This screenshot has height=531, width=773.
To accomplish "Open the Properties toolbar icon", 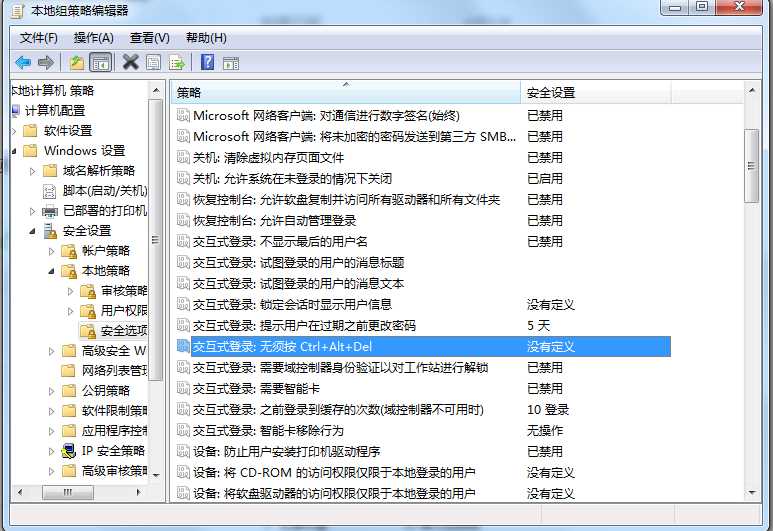I will 153,63.
